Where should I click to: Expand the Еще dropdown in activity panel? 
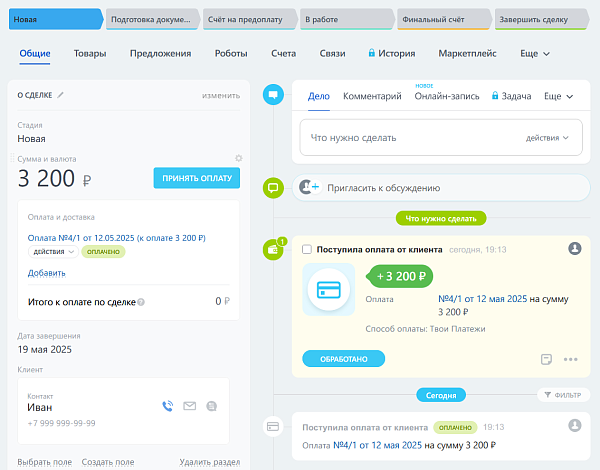coord(559,96)
